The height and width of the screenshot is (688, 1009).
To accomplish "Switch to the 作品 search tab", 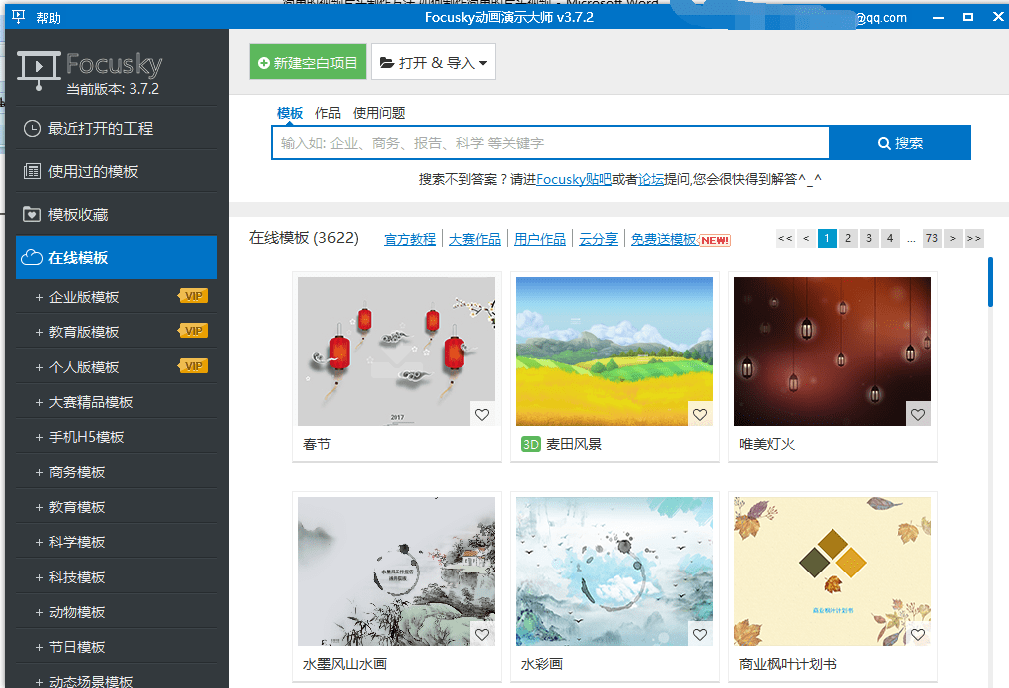I will [327, 113].
